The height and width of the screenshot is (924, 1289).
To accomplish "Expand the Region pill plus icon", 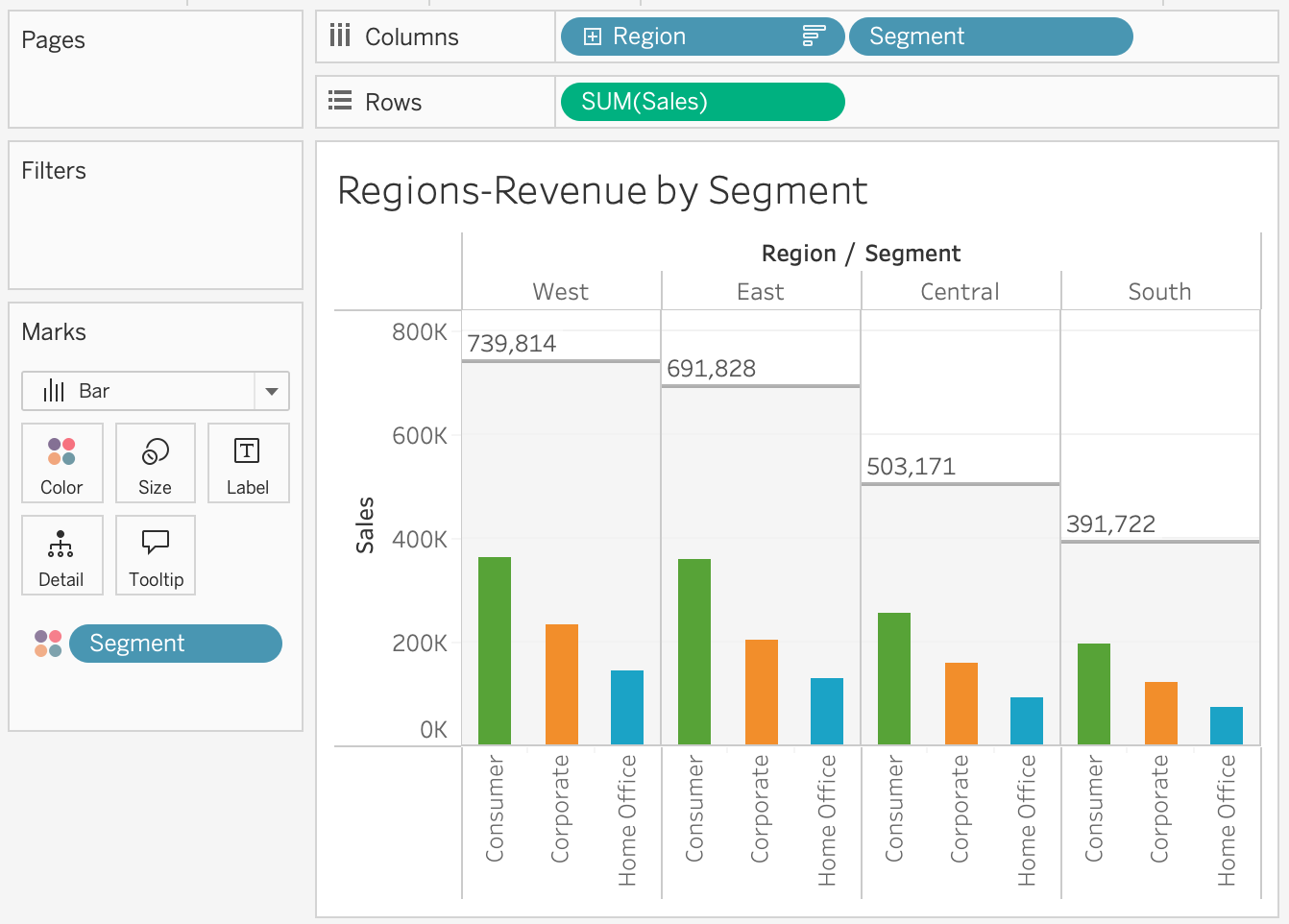I will 593,36.
